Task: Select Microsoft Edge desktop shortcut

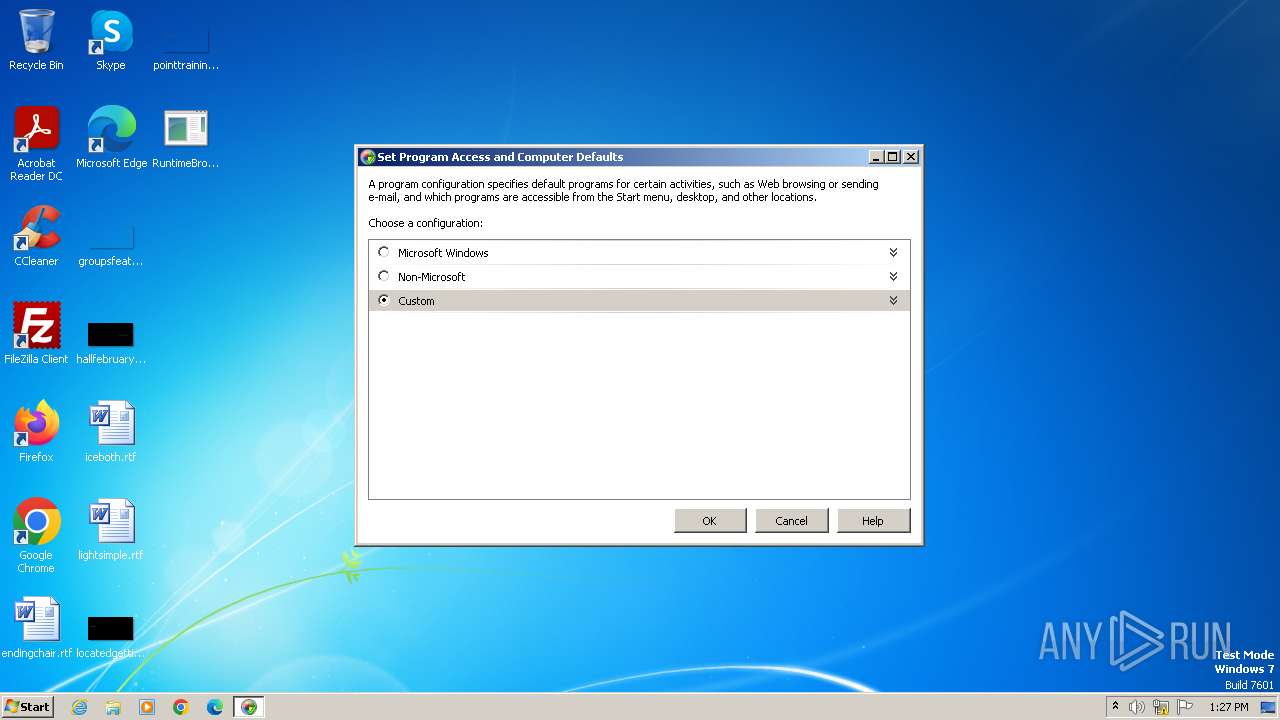Action: click(111, 138)
